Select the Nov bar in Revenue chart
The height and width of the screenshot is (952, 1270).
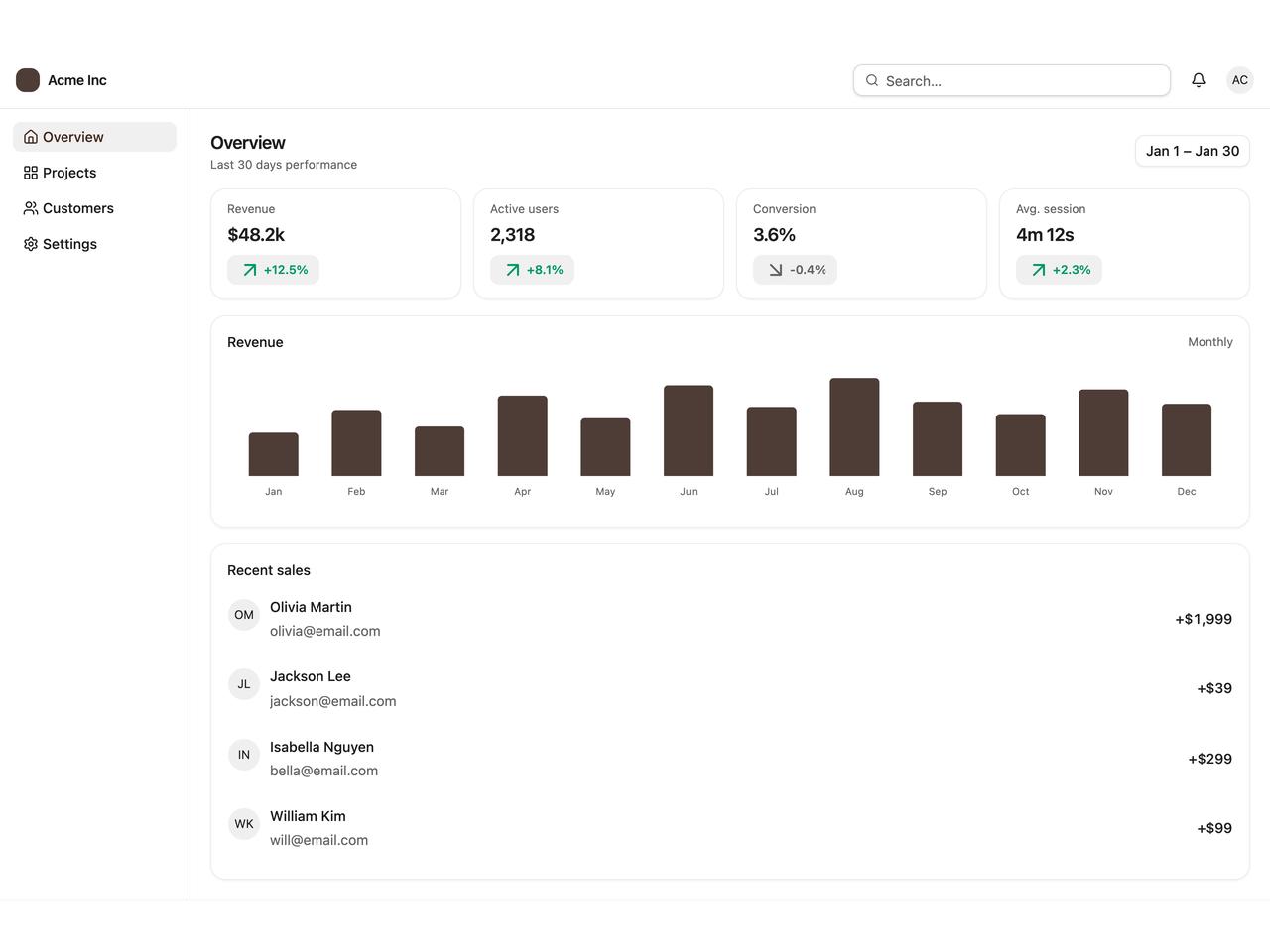(x=1103, y=432)
